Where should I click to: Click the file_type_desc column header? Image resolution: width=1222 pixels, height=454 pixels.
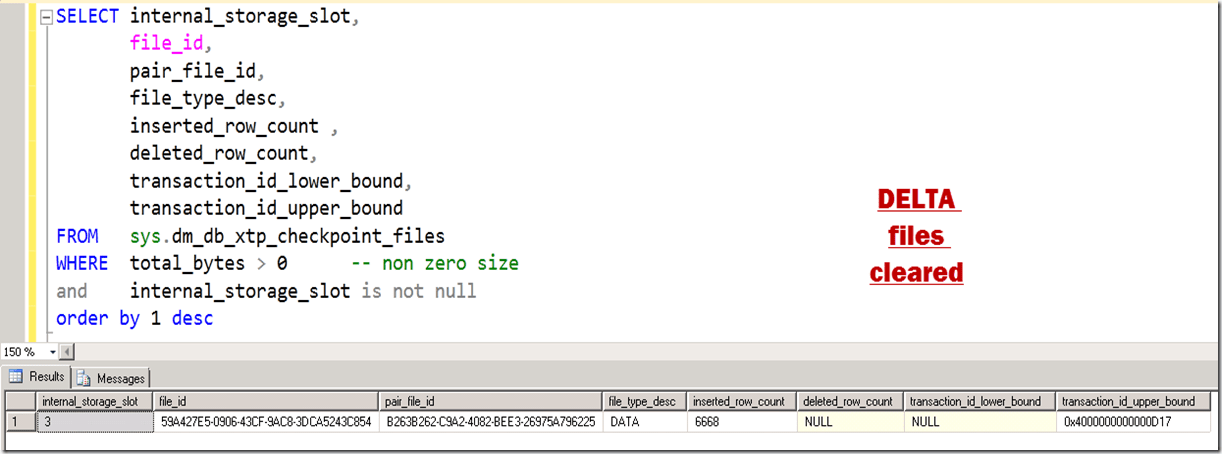pyautogui.click(x=643, y=401)
